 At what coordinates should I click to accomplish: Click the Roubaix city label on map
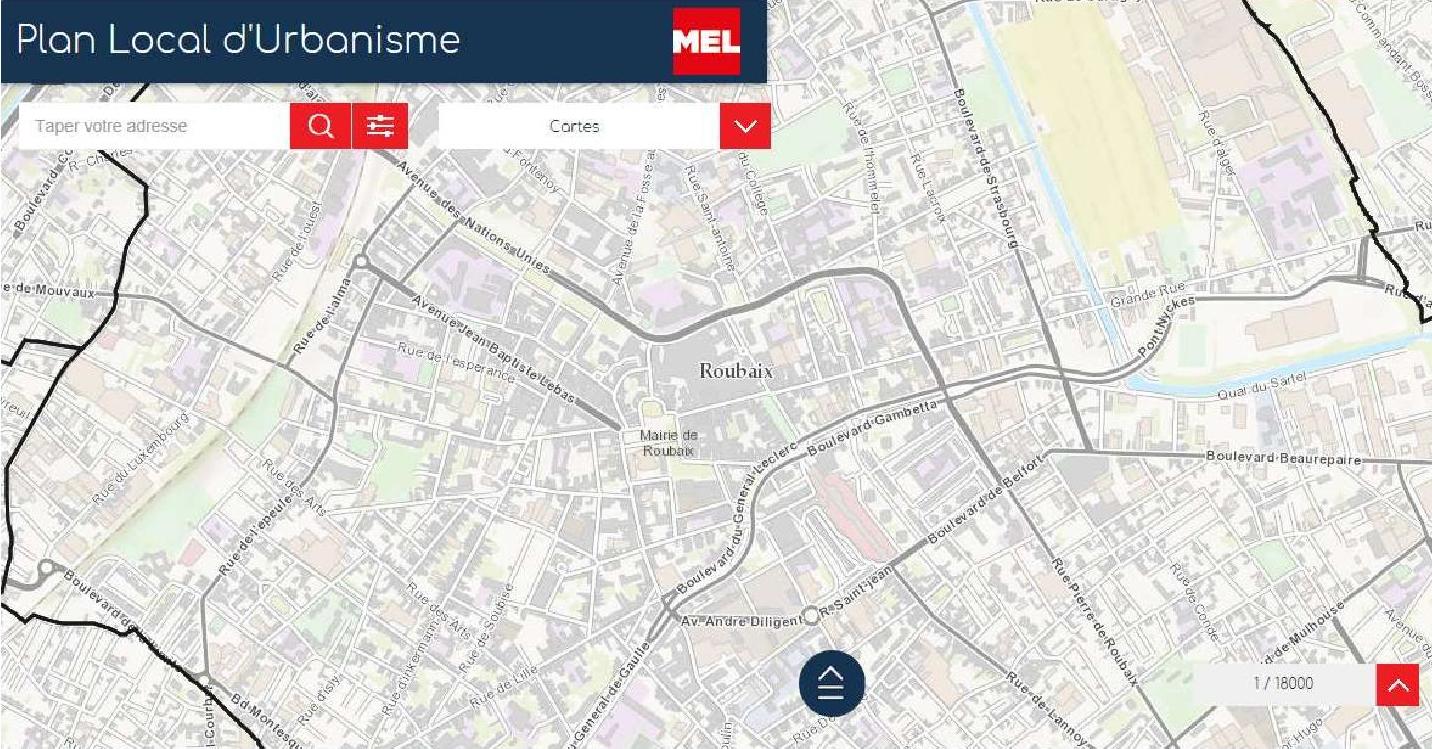pyautogui.click(x=736, y=371)
